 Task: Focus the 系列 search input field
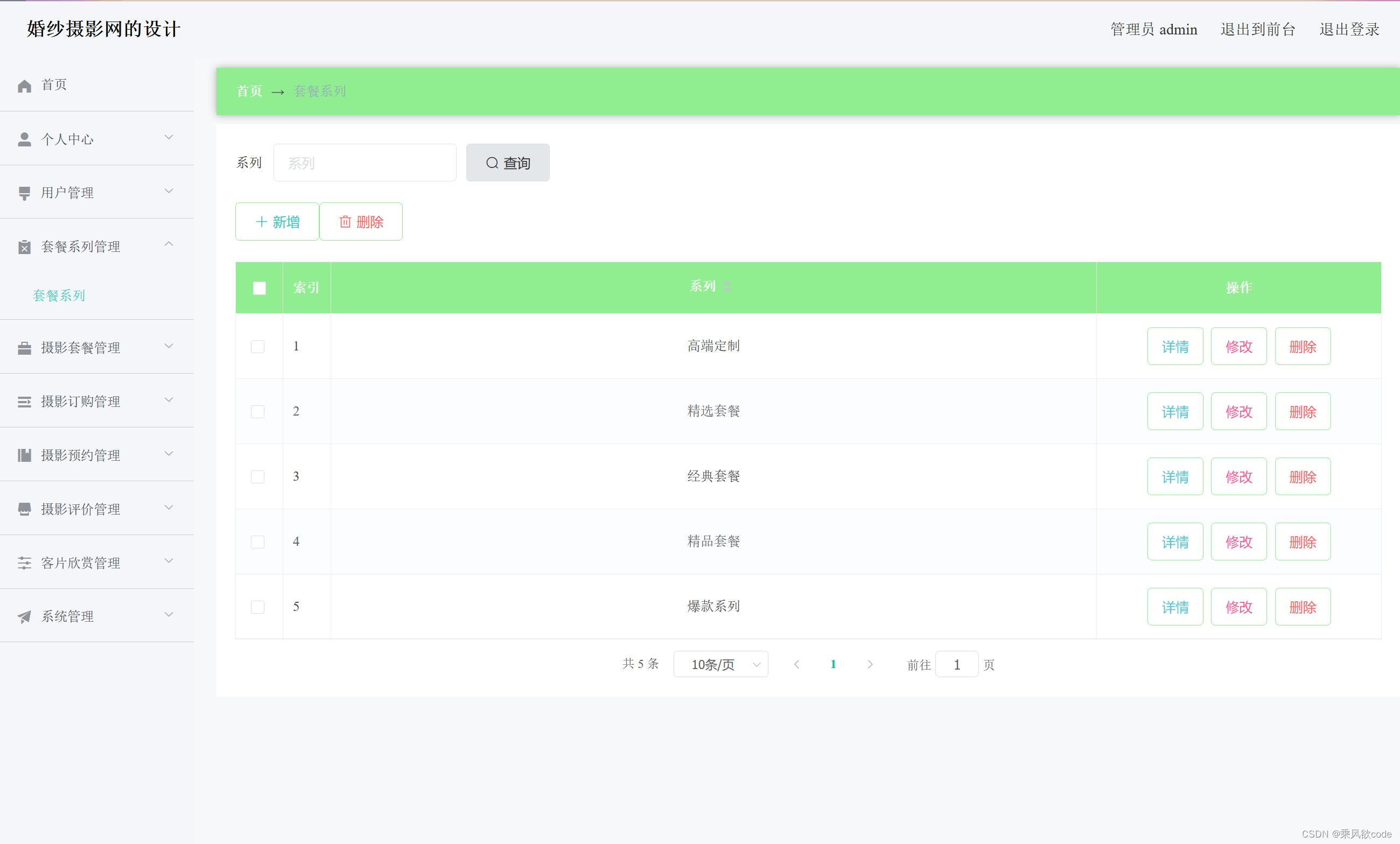(365, 163)
